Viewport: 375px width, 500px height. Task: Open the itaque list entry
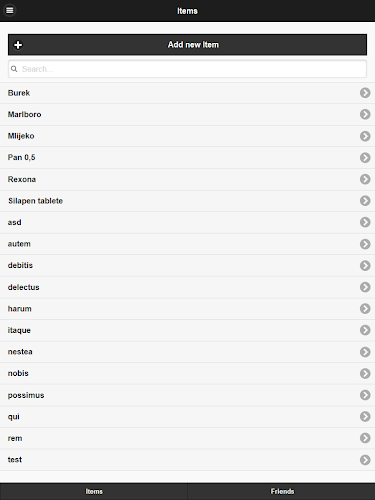(187, 330)
